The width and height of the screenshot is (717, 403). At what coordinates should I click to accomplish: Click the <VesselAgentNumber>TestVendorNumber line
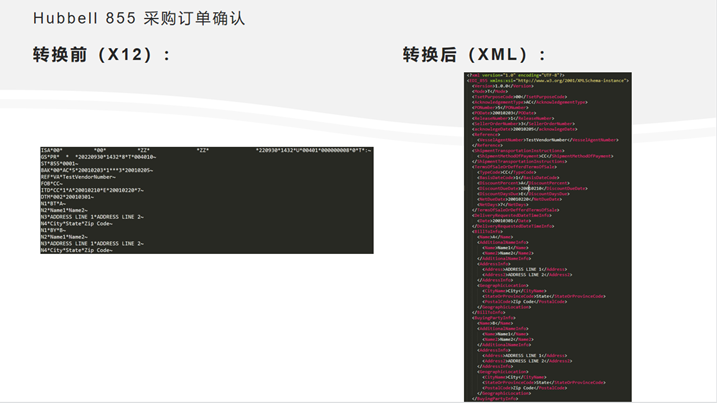click(548, 140)
